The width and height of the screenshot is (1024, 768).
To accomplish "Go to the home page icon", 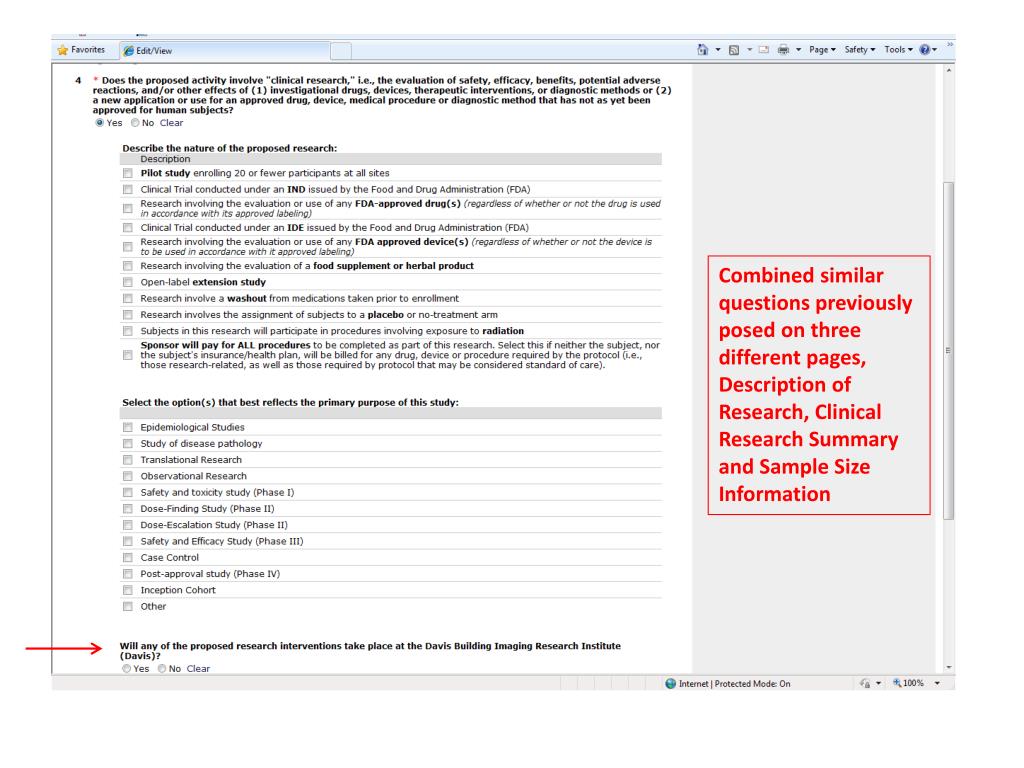I will click(x=703, y=50).
